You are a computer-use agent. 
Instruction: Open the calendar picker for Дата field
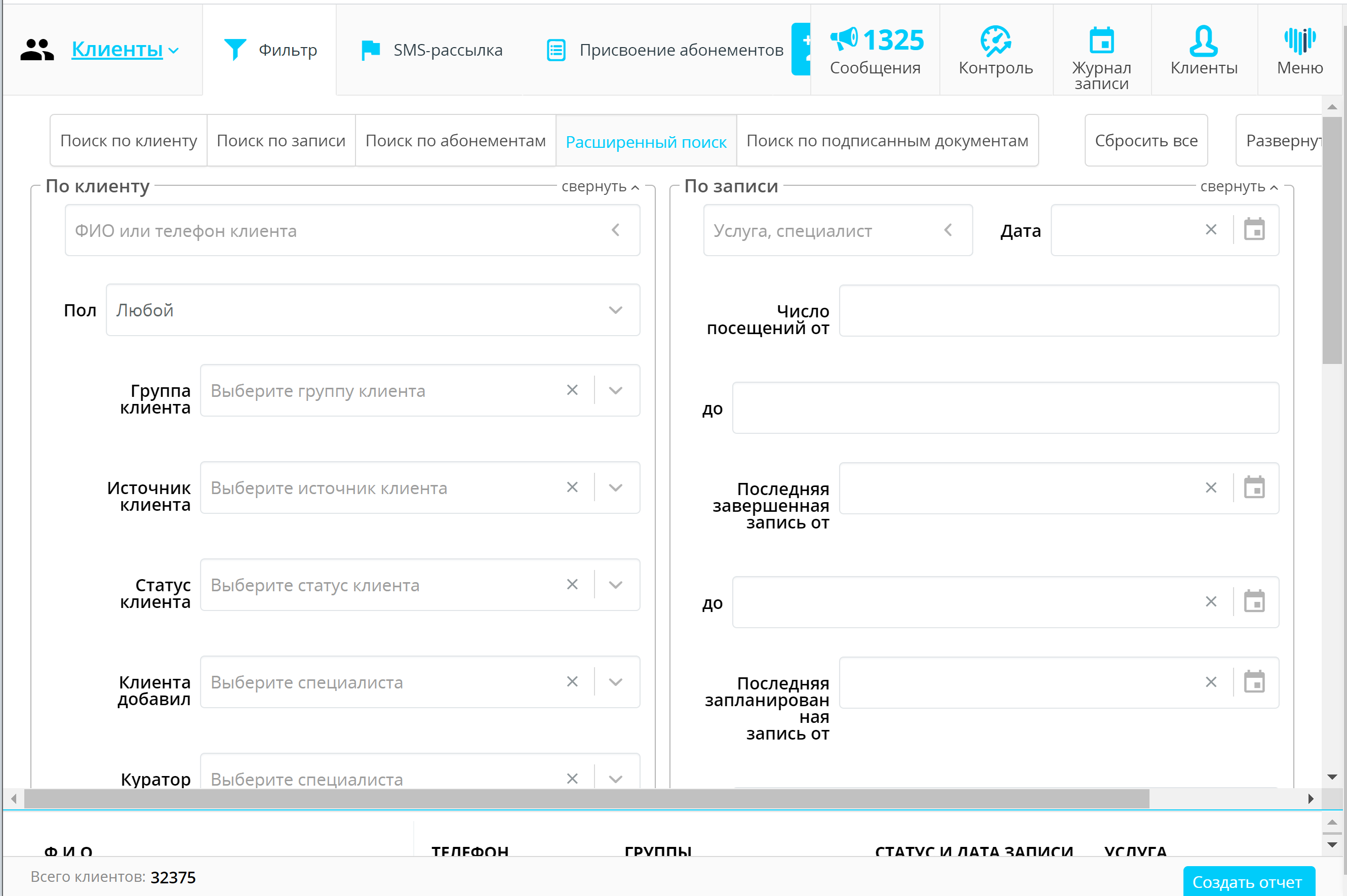click(1254, 230)
